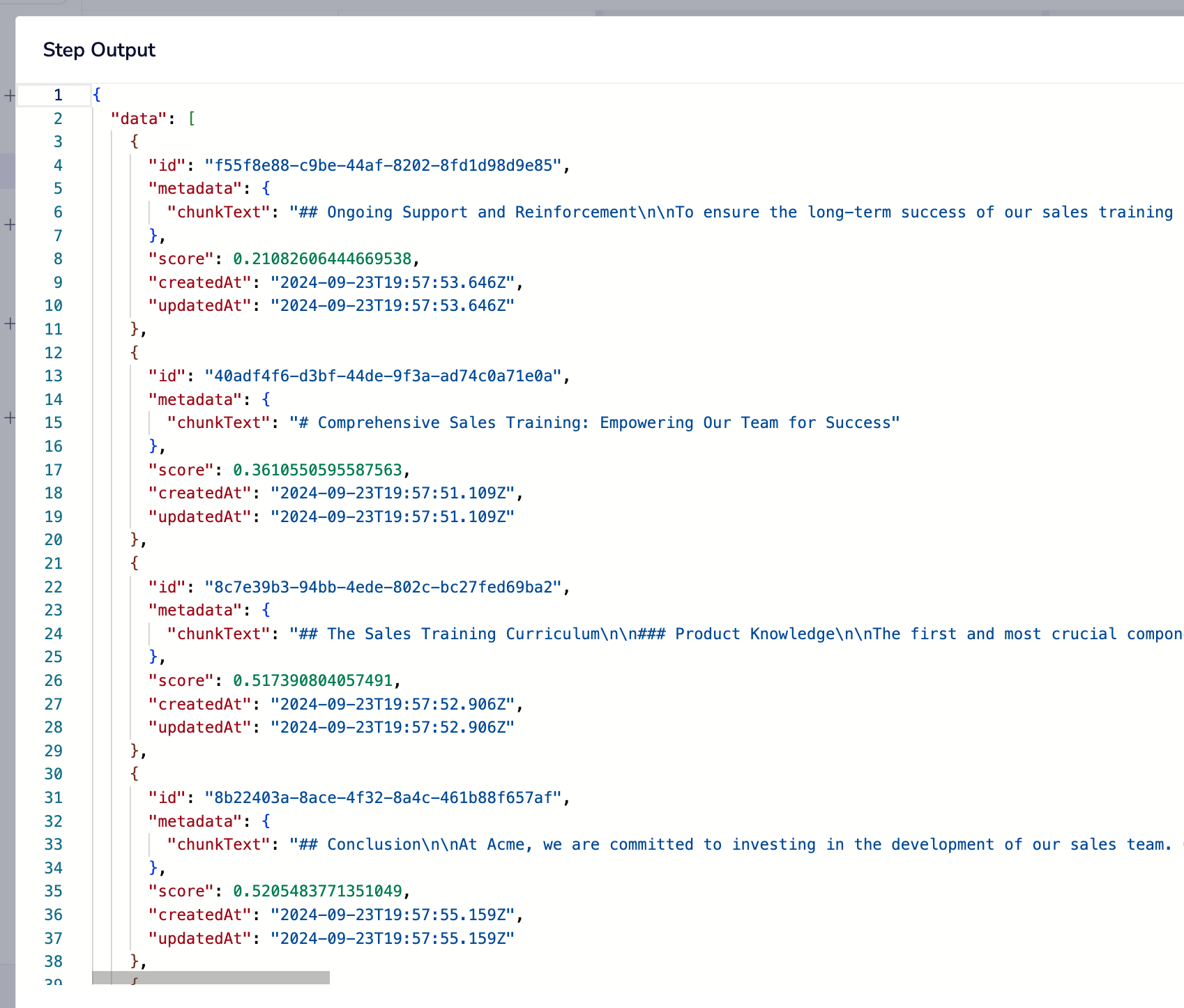This screenshot has height=1008, width=1184.
Task: Click the score value 0.3610550595587563
Action: pos(317,470)
